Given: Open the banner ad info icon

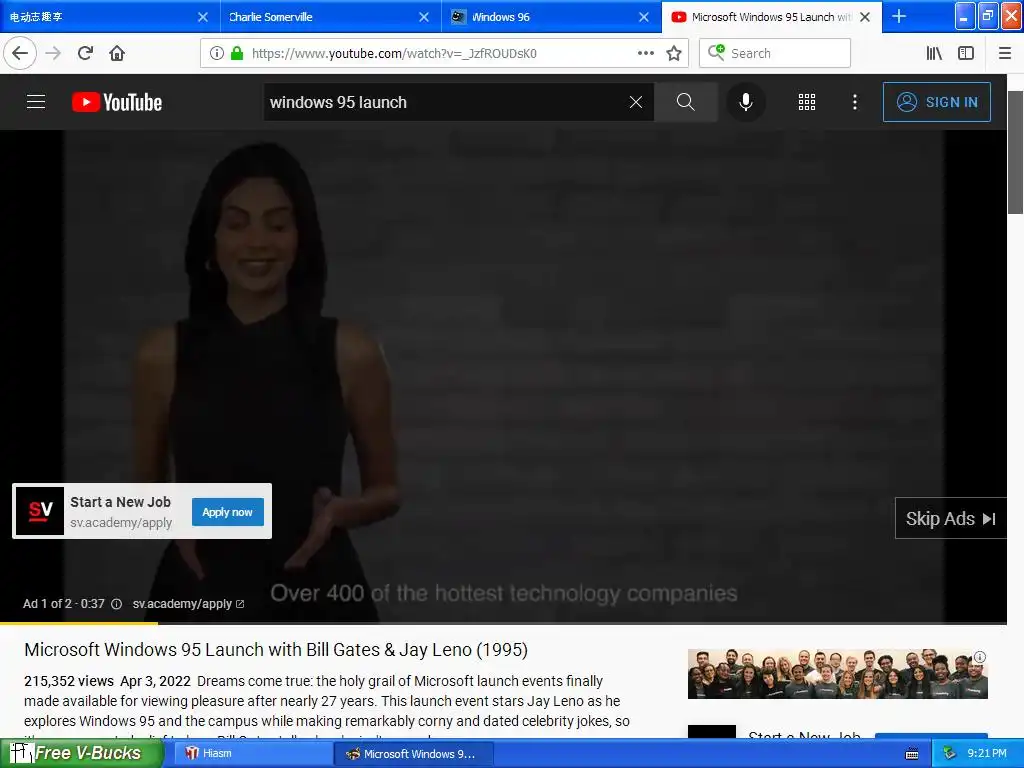Looking at the screenshot, I should coord(980,657).
